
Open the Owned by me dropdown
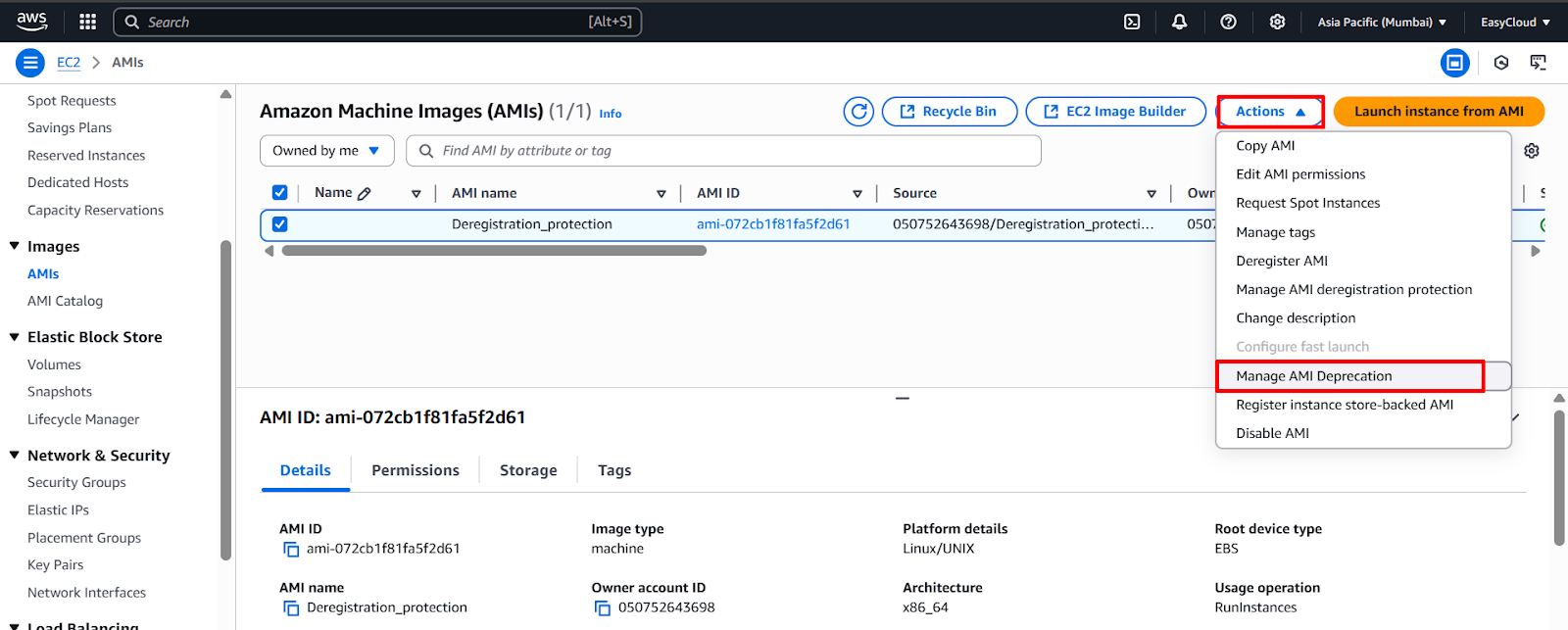(326, 151)
